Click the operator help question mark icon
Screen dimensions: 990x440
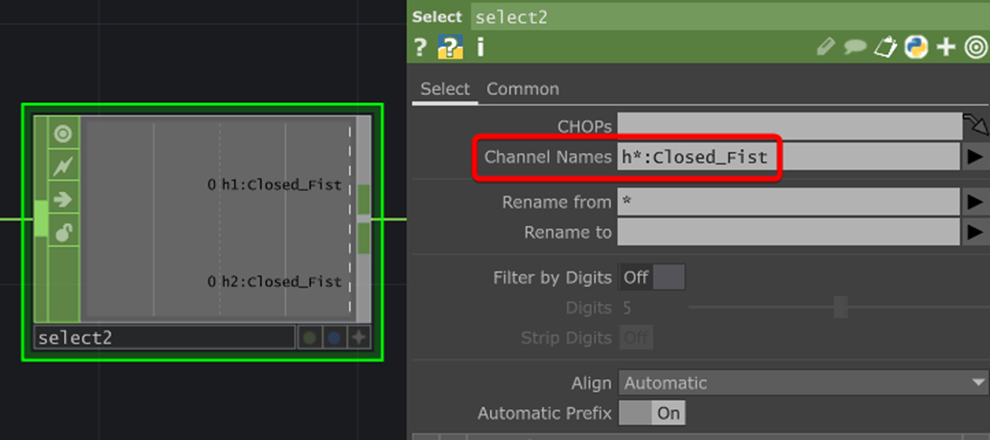[420, 47]
